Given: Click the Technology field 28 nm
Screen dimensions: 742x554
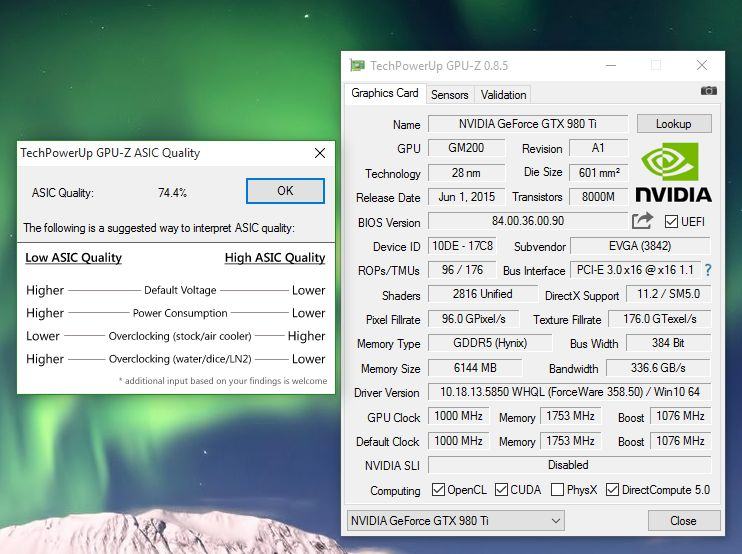Looking at the screenshot, I should [x=467, y=173].
